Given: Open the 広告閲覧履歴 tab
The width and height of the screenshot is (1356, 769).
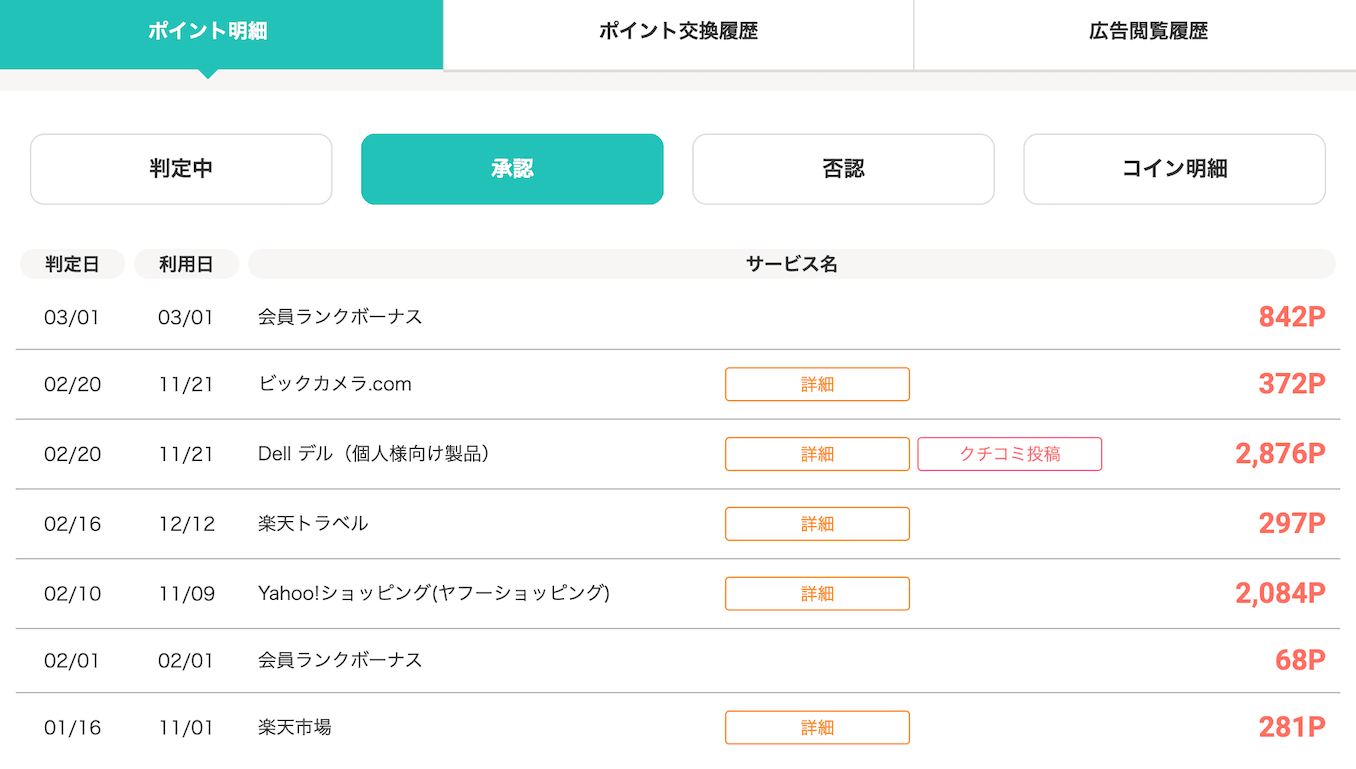Looking at the screenshot, I should click(x=1147, y=33).
